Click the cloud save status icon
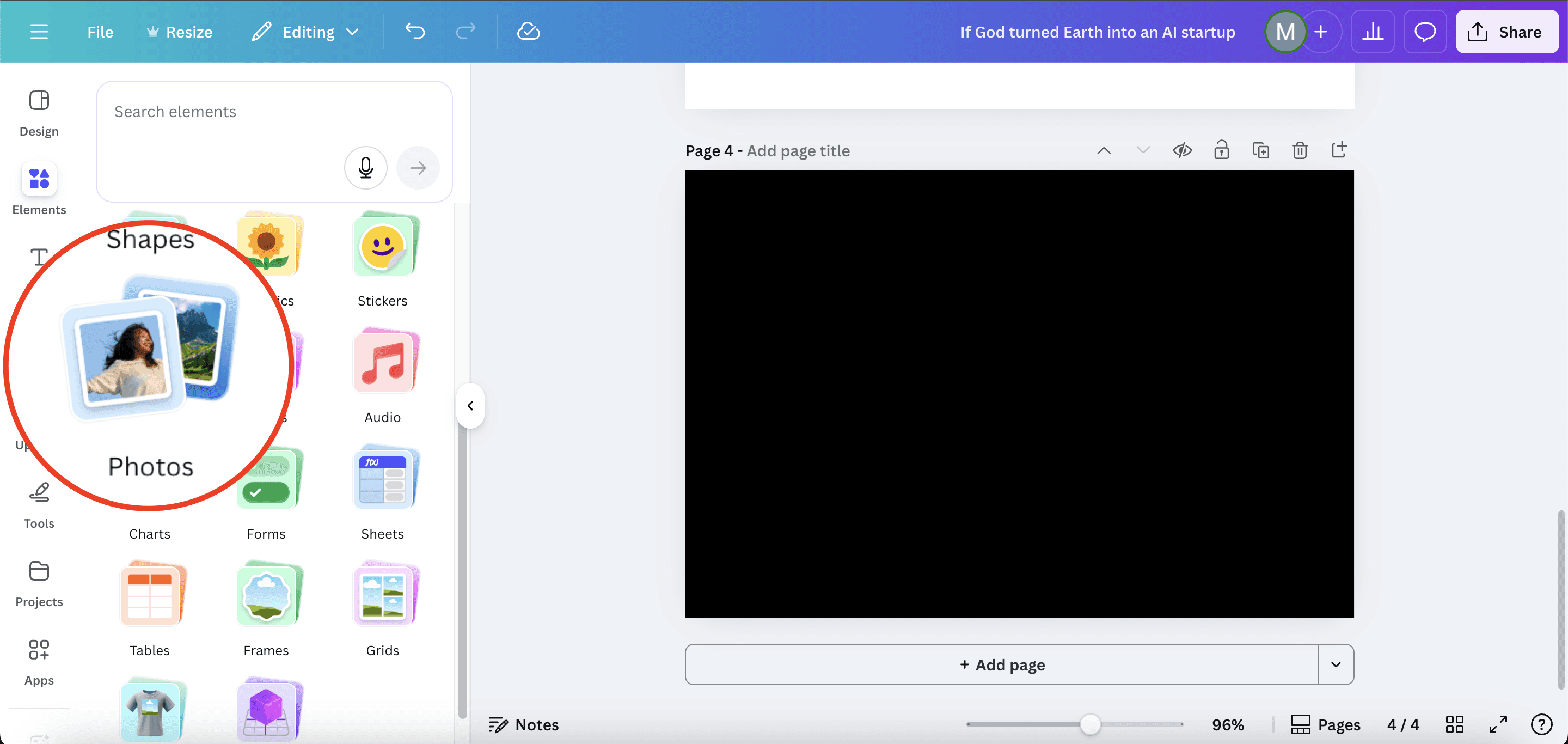 528,32
